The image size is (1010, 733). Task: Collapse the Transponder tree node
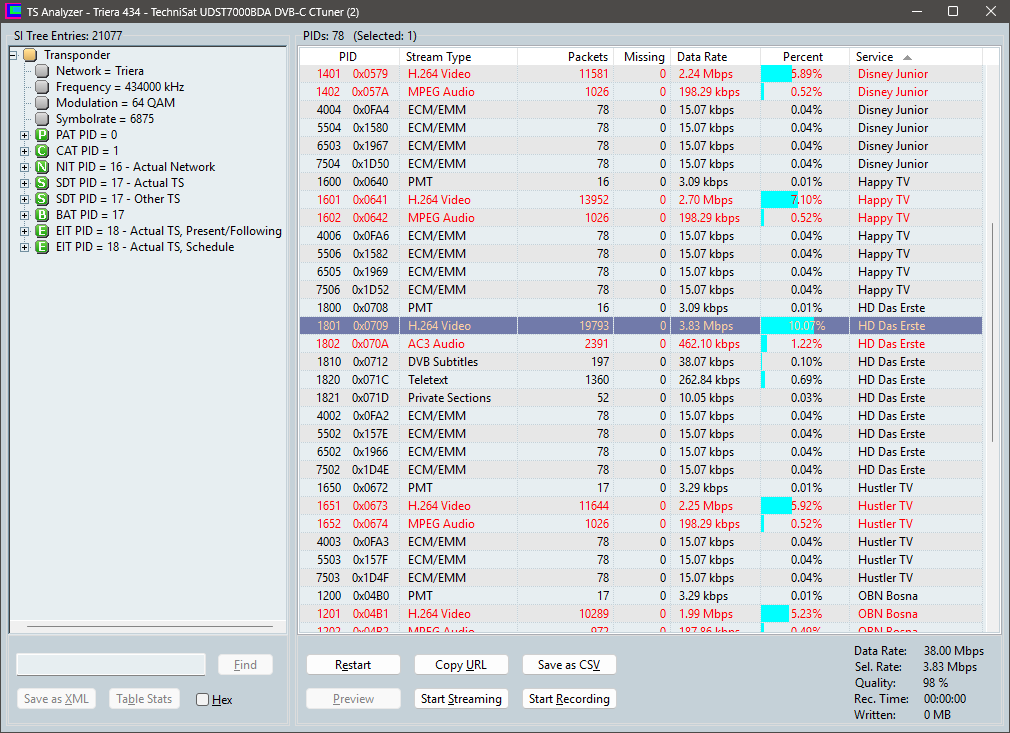coord(13,55)
